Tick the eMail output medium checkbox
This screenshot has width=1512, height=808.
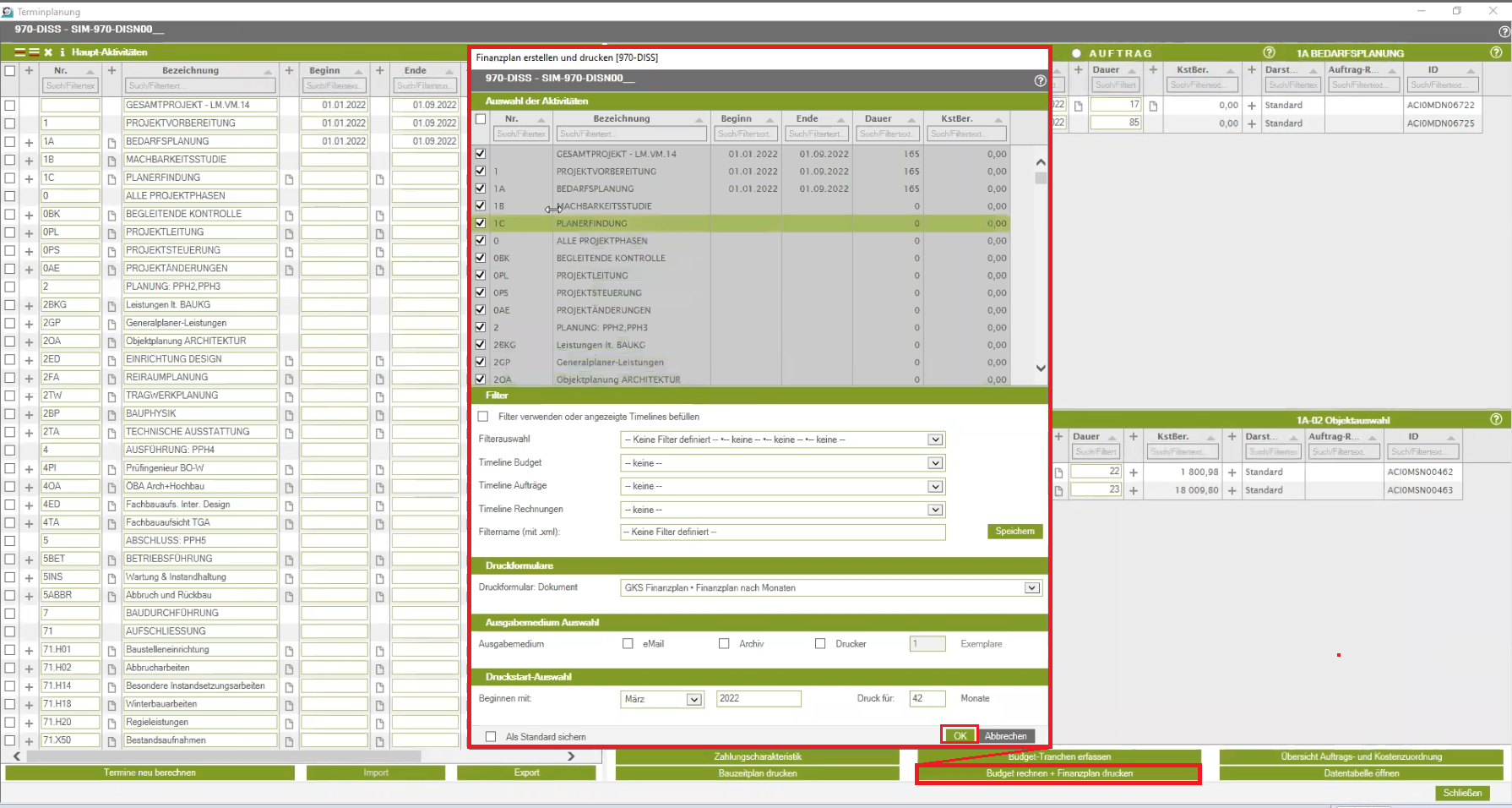tap(628, 644)
